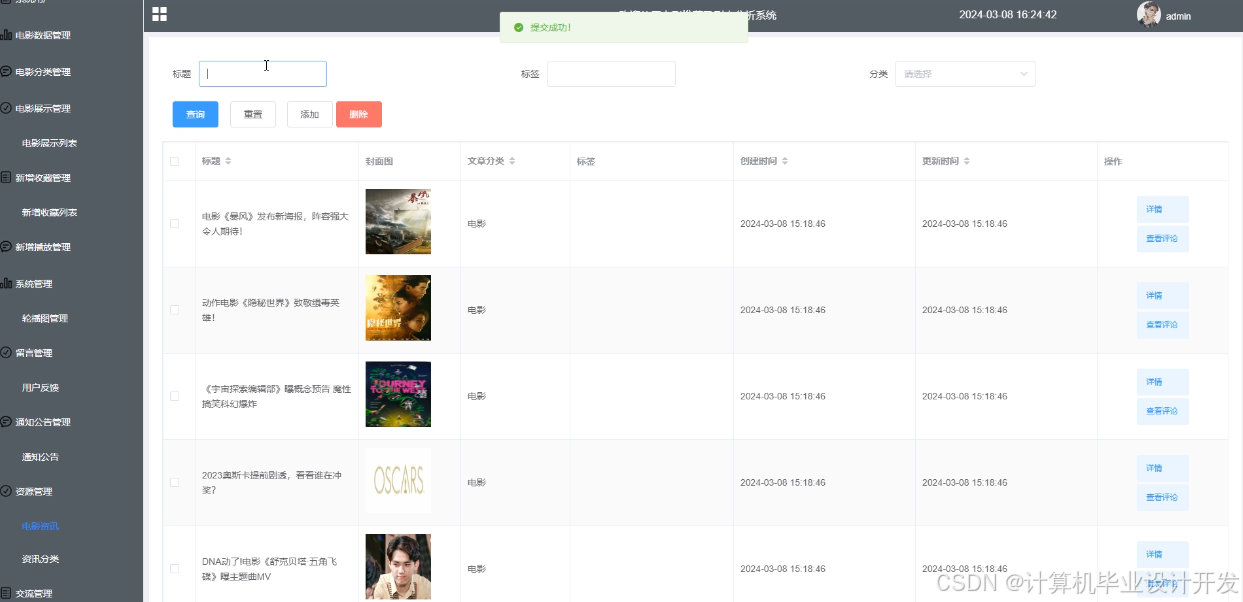Open 查看评论 for the 2023奥斯卡 row
This screenshot has width=1243, height=602.
coord(1162,497)
